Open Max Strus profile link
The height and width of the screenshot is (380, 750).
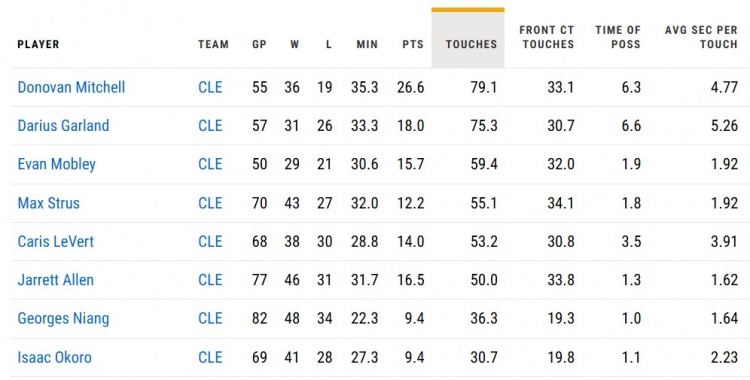coord(48,203)
